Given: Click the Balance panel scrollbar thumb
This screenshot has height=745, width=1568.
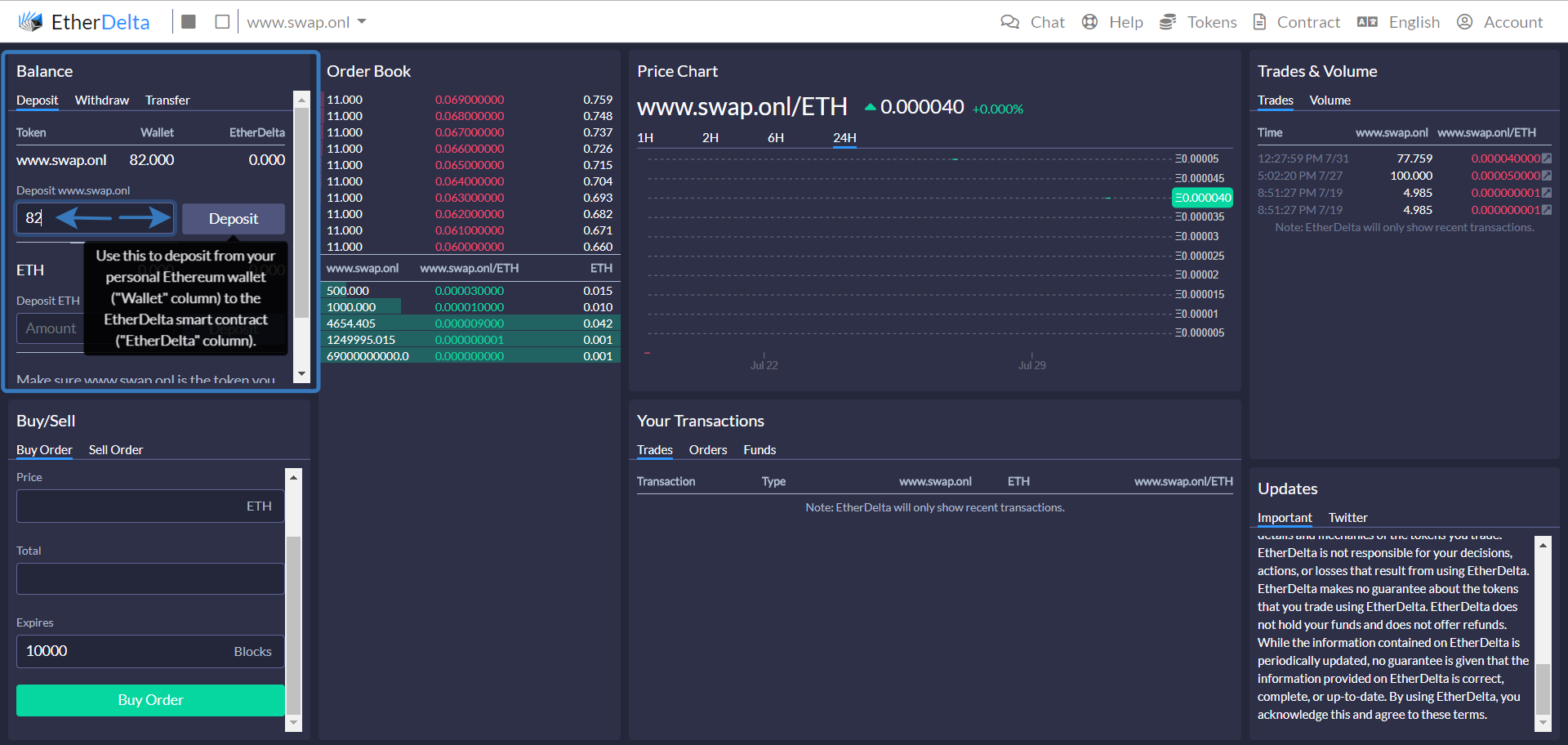Looking at the screenshot, I should pos(301,212).
